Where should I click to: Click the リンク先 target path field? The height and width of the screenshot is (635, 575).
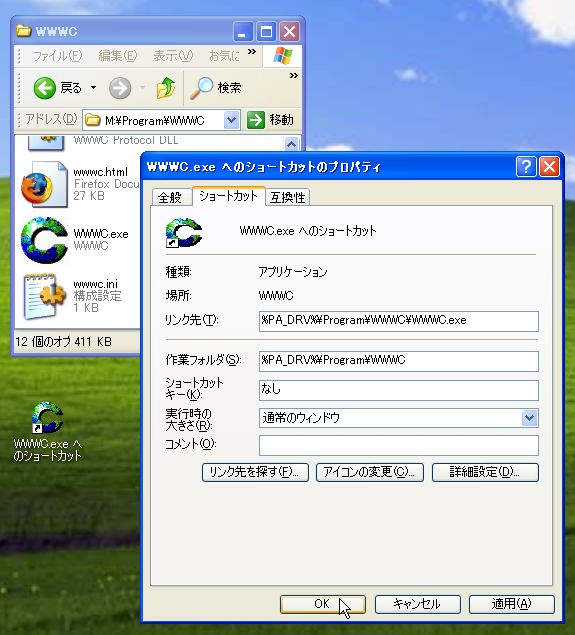click(x=398, y=321)
